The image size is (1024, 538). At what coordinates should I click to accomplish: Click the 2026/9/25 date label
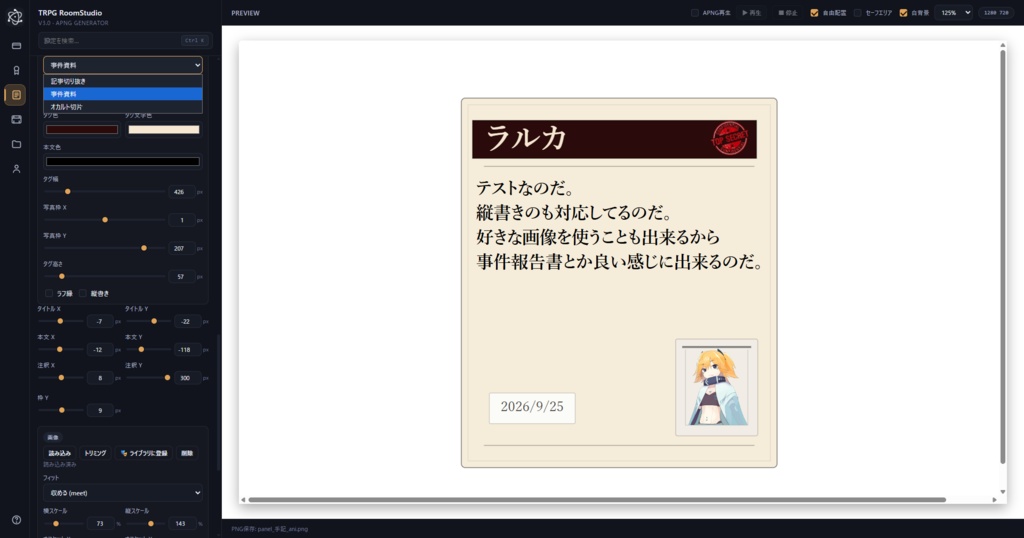point(532,407)
